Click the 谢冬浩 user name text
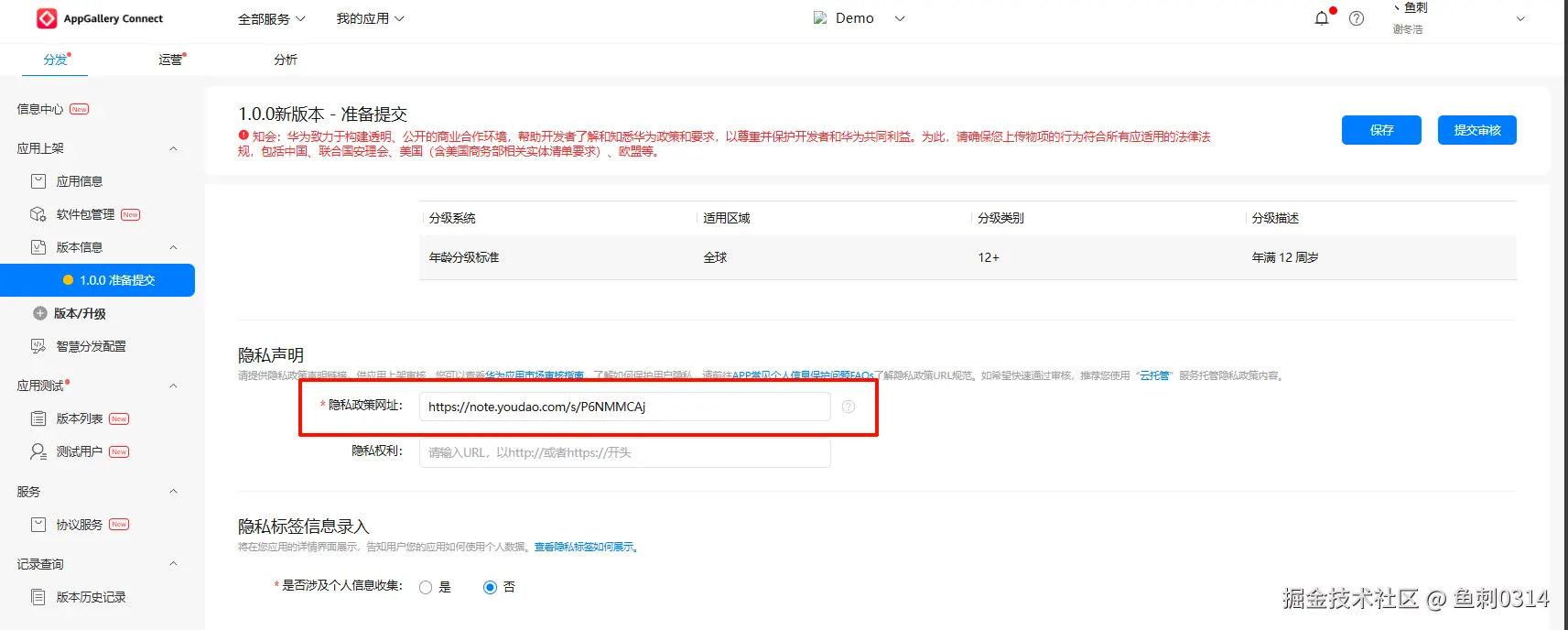 pyautogui.click(x=1408, y=29)
